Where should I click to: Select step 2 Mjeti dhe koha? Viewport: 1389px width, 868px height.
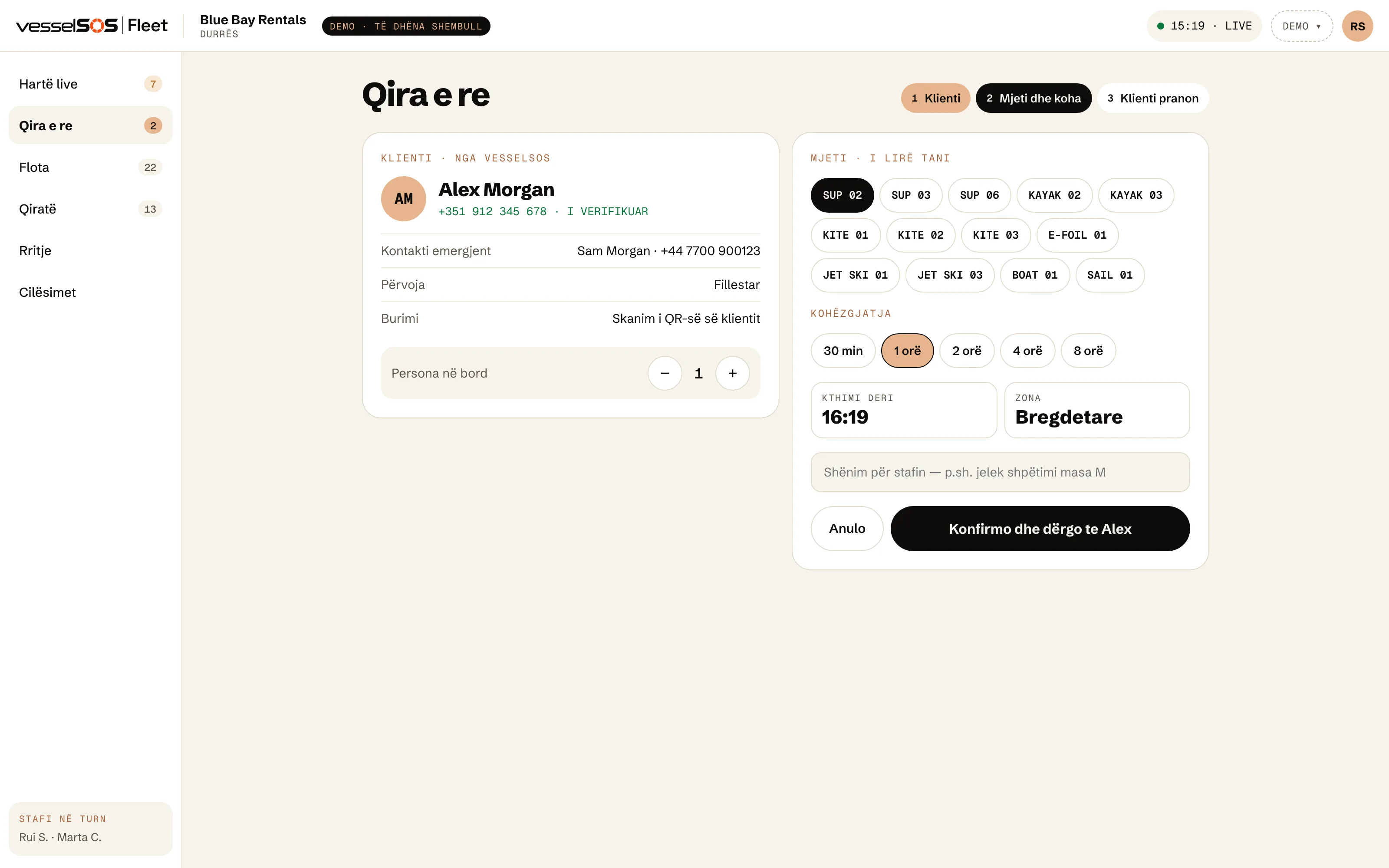point(1034,98)
